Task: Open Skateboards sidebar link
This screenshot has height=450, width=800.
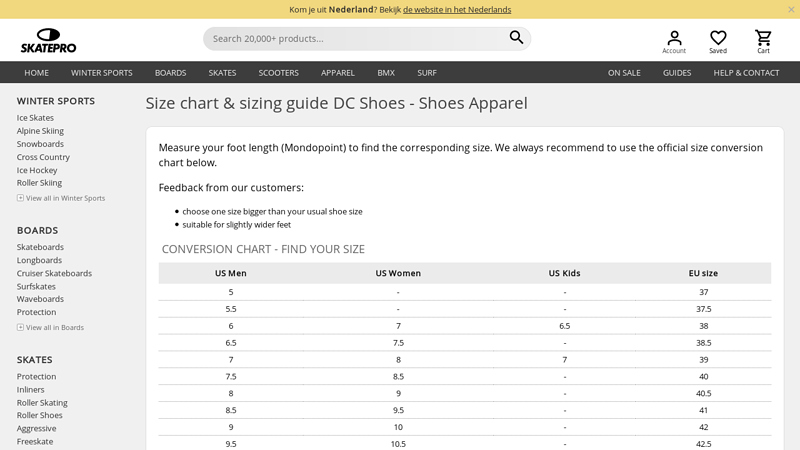Action: point(40,247)
